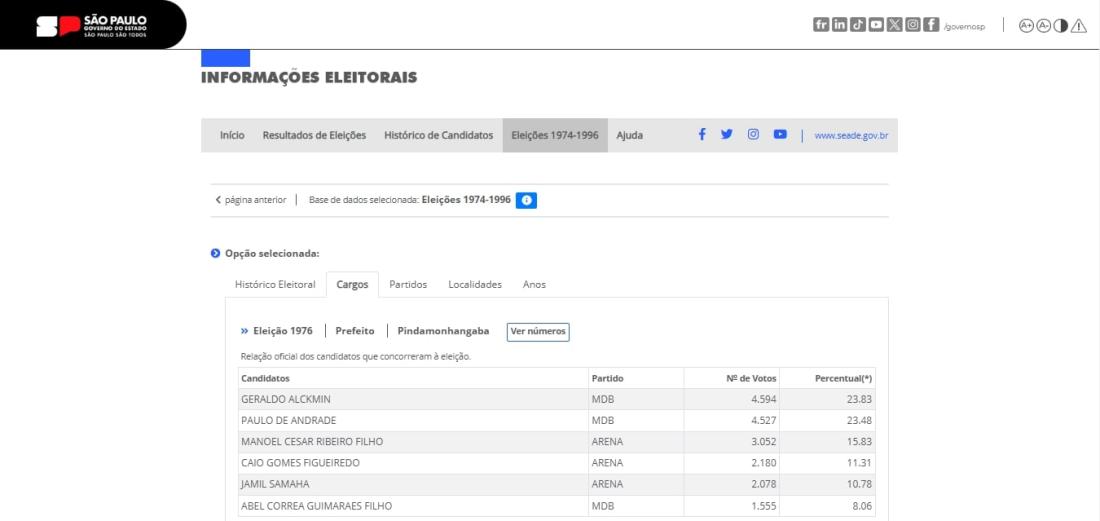The height and width of the screenshot is (521, 1100).
Task: Click the vote count 2.180
Action: tap(763, 464)
